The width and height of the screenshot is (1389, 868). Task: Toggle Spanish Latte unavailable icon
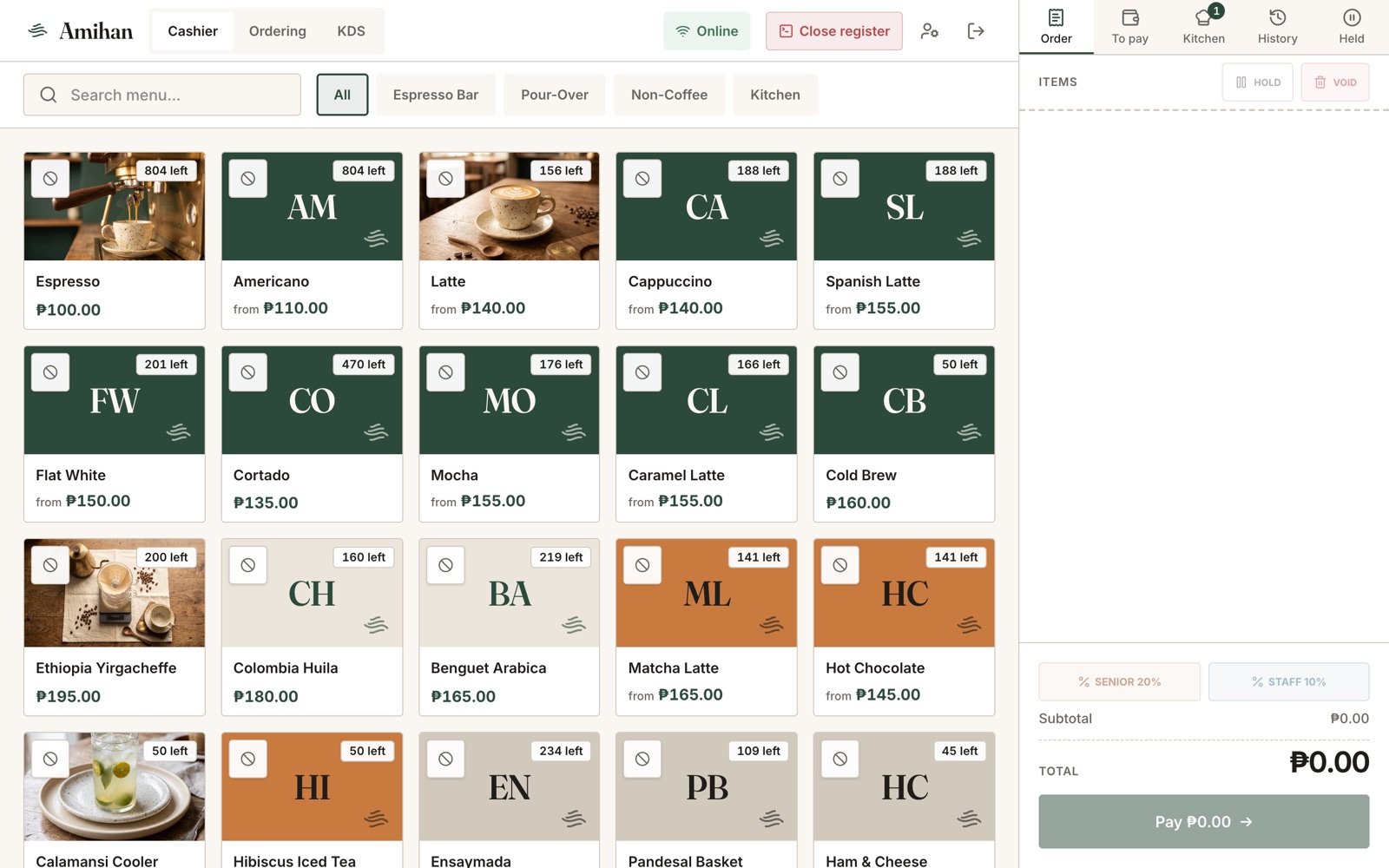click(x=840, y=179)
